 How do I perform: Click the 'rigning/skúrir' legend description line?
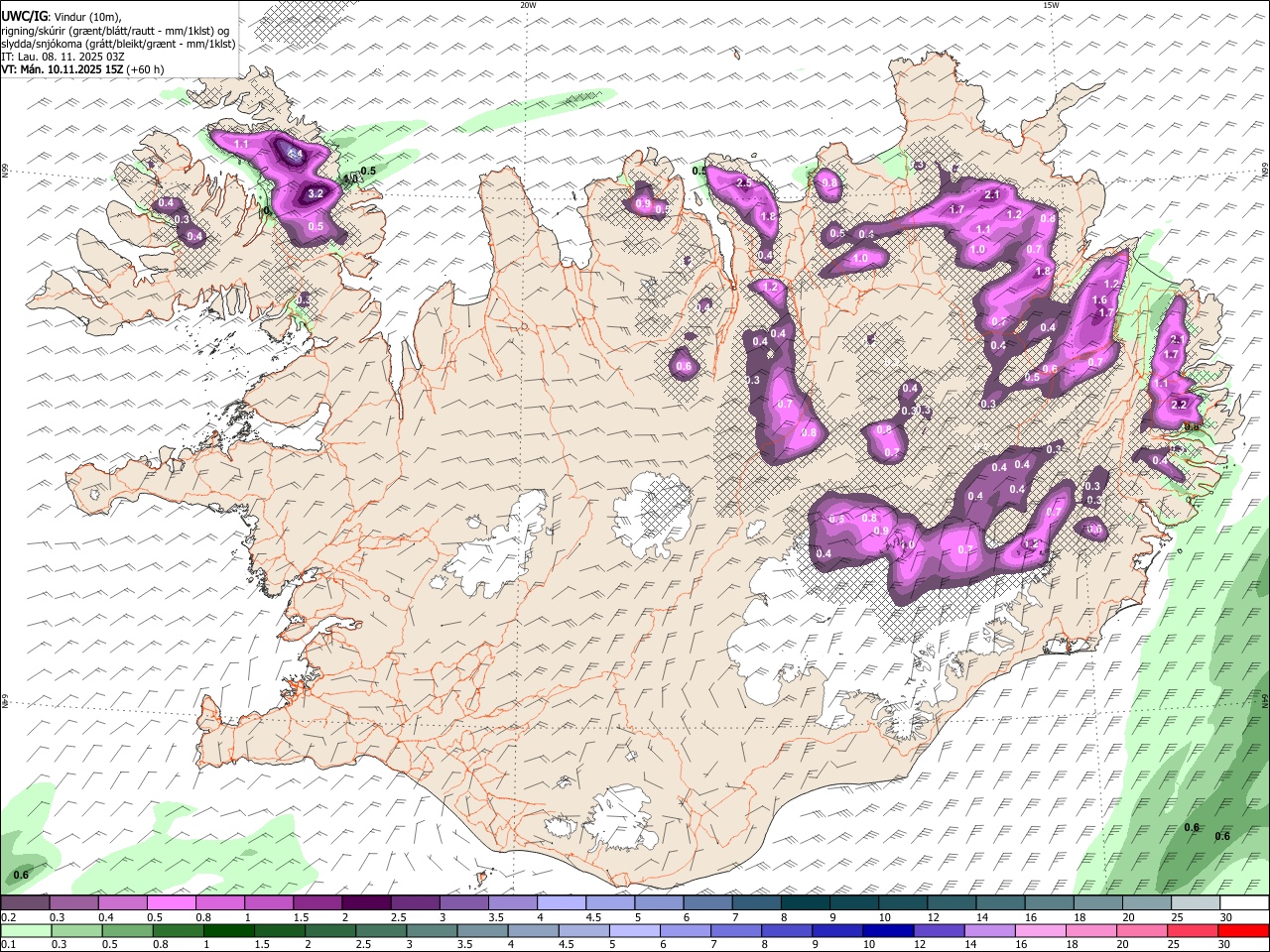(115, 30)
